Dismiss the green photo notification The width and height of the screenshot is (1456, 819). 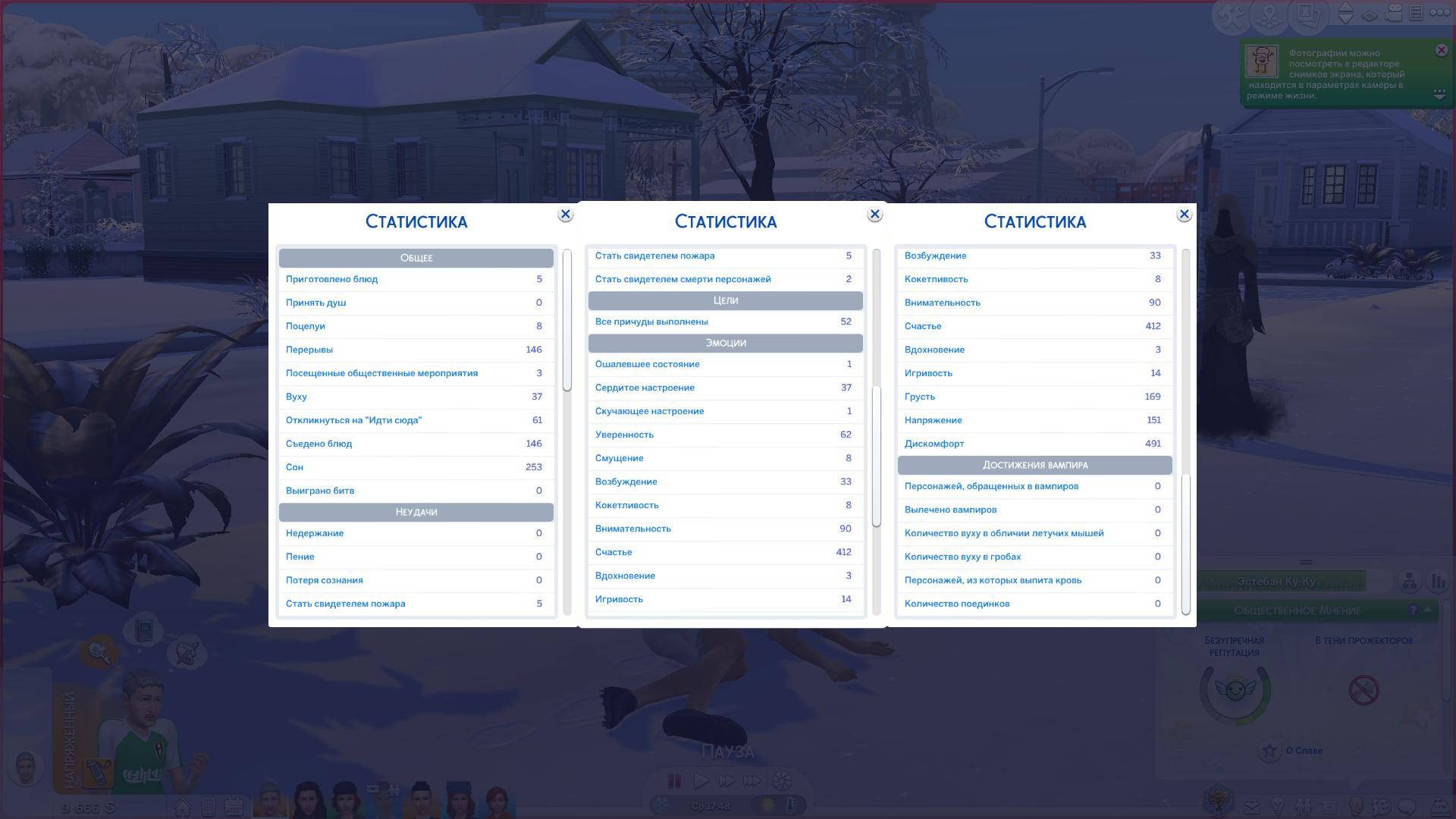[1441, 50]
